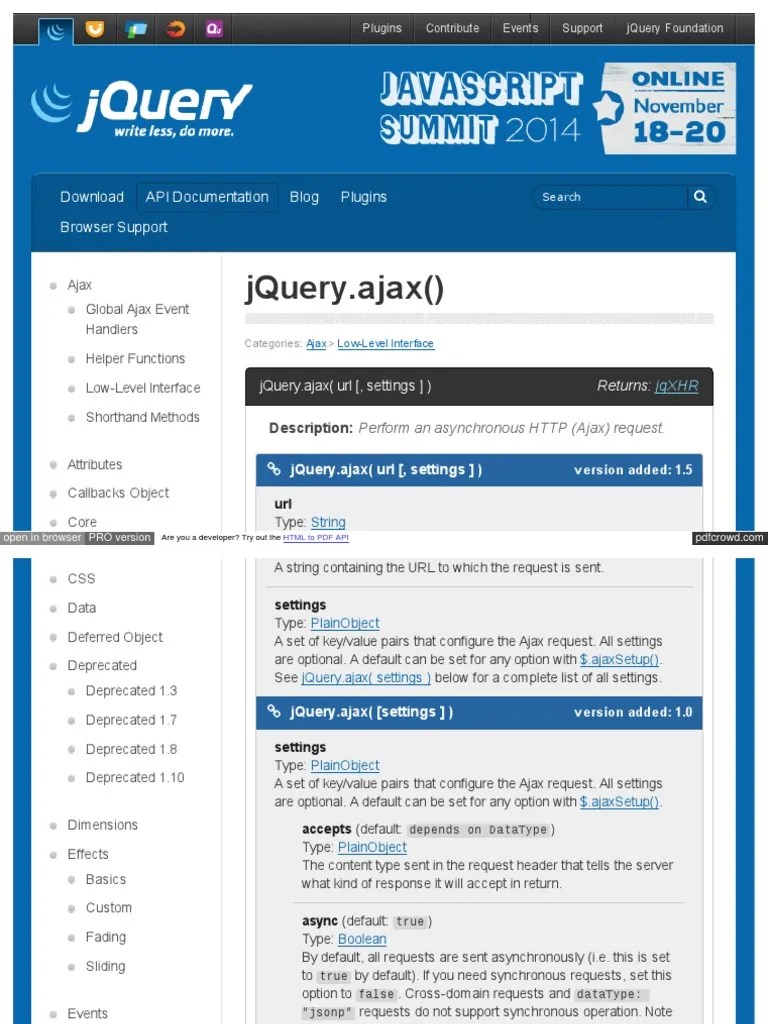This screenshot has height=1024, width=768.
Task: Open Deprecated 1.3 in sidebar
Action: pos(131,691)
